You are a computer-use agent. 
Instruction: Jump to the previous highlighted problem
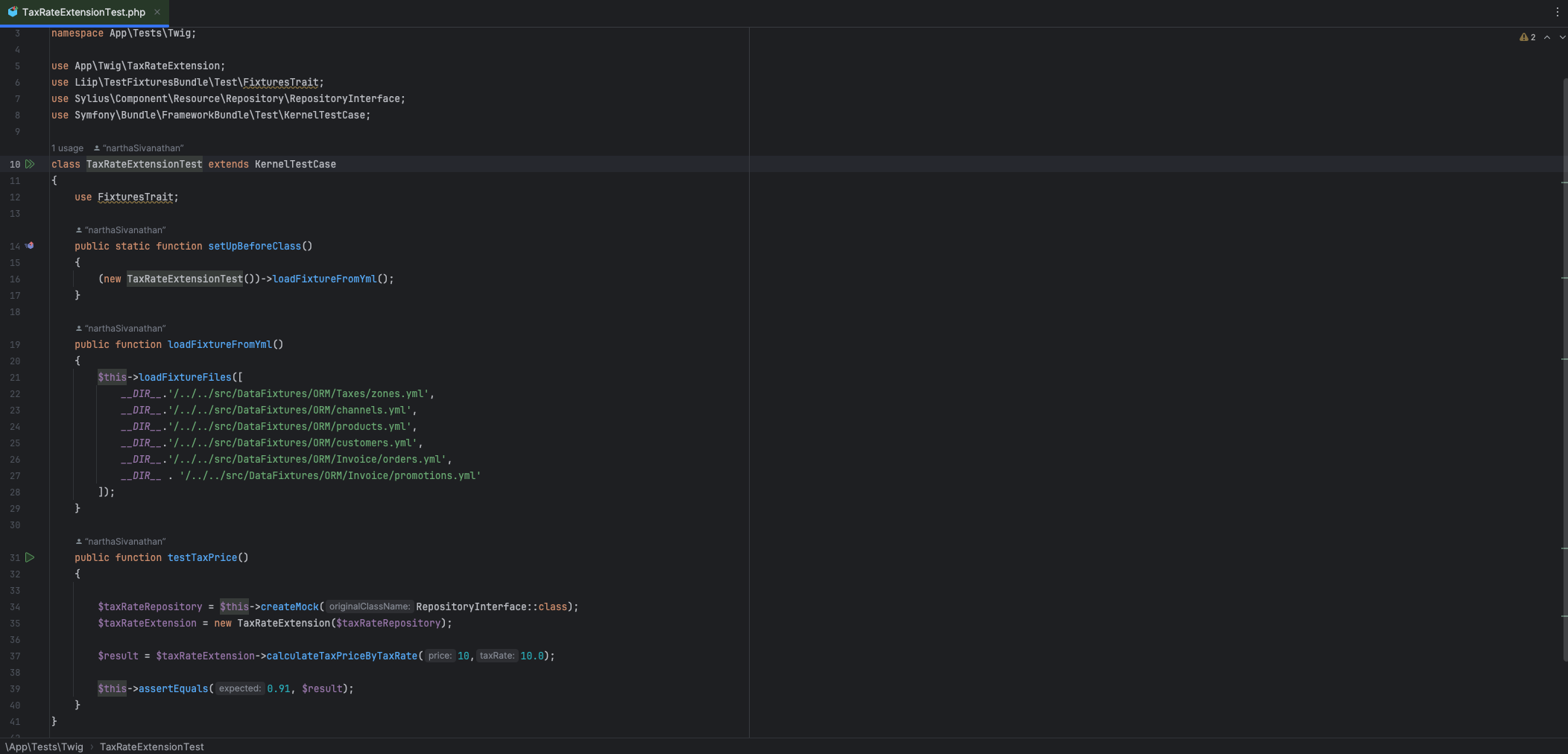point(1547,37)
